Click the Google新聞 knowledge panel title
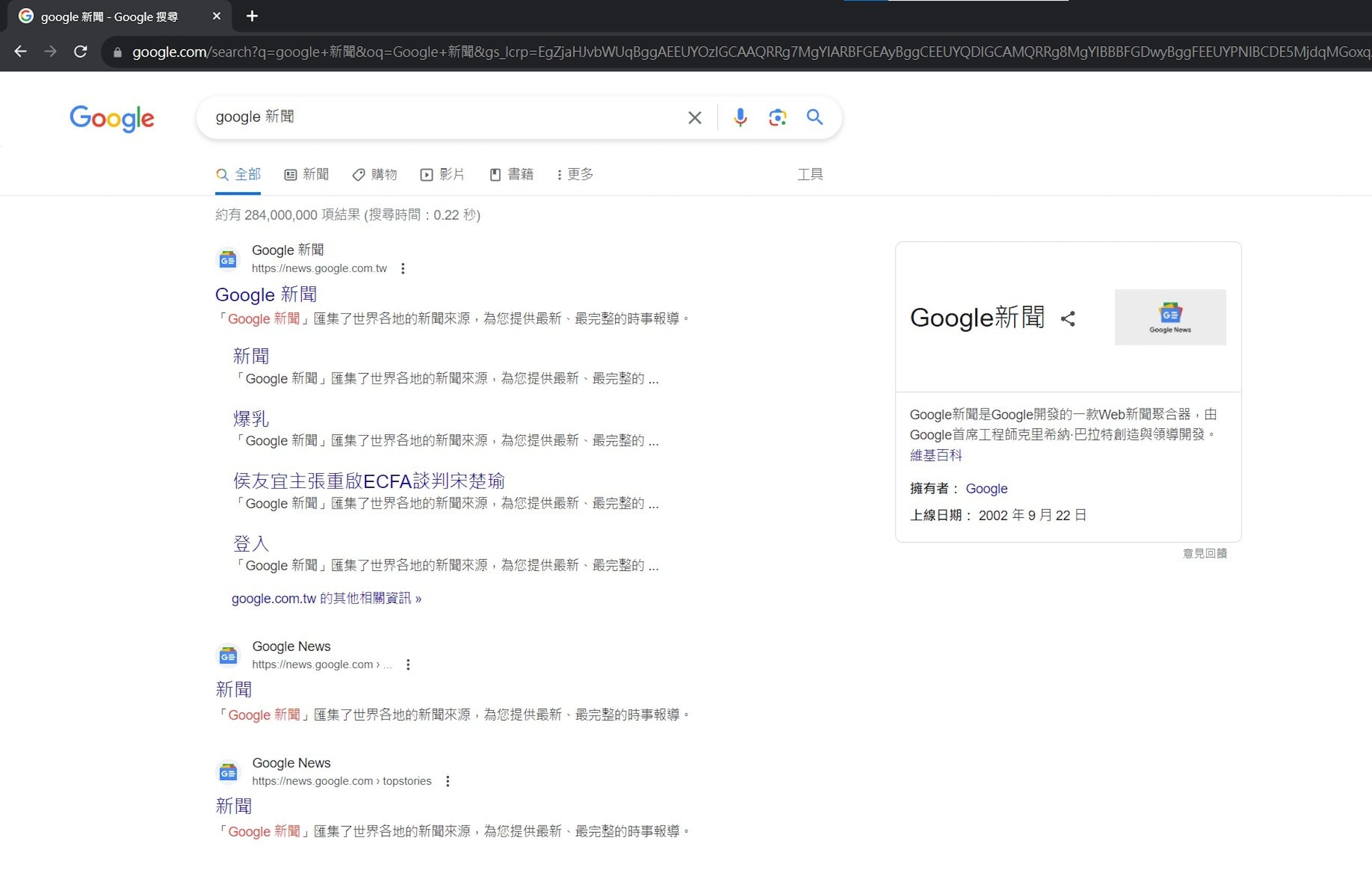Viewport: 1372px width, 870px height. tap(977, 317)
